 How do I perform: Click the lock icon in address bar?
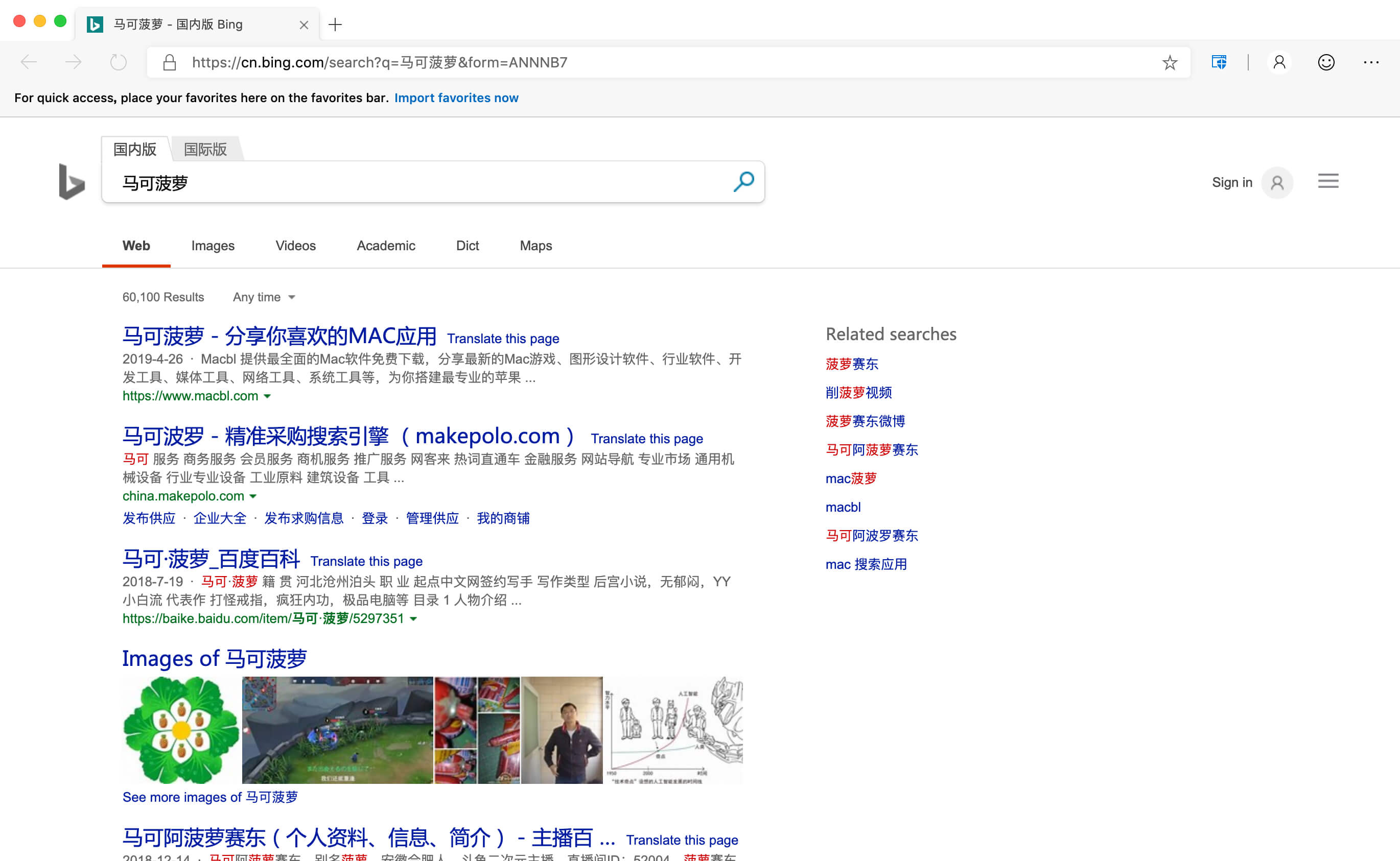pyautogui.click(x=169, y=62)
